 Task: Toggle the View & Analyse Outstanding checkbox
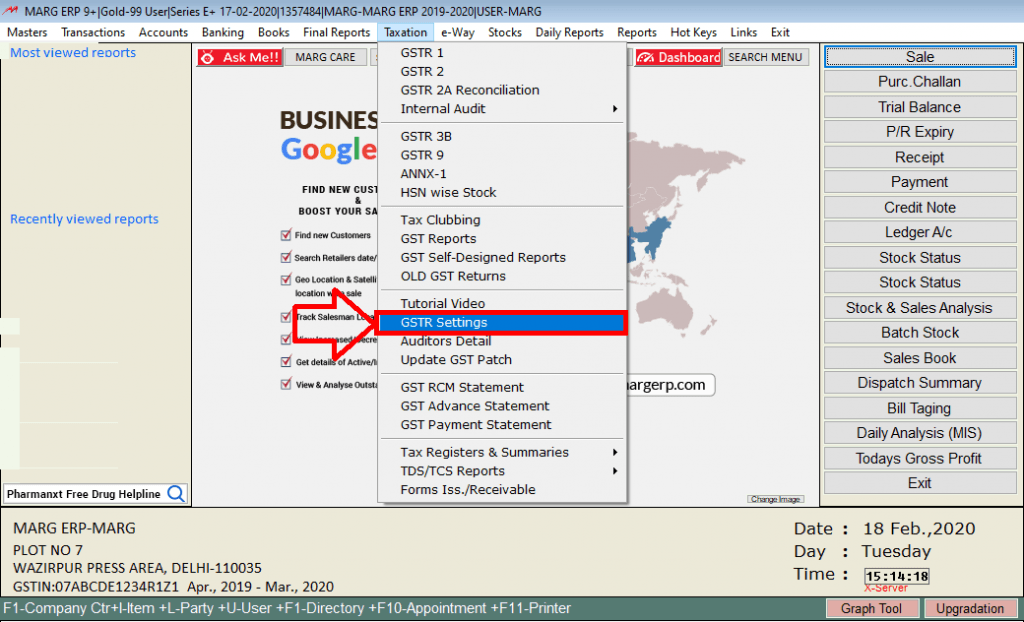pos(285,384)
